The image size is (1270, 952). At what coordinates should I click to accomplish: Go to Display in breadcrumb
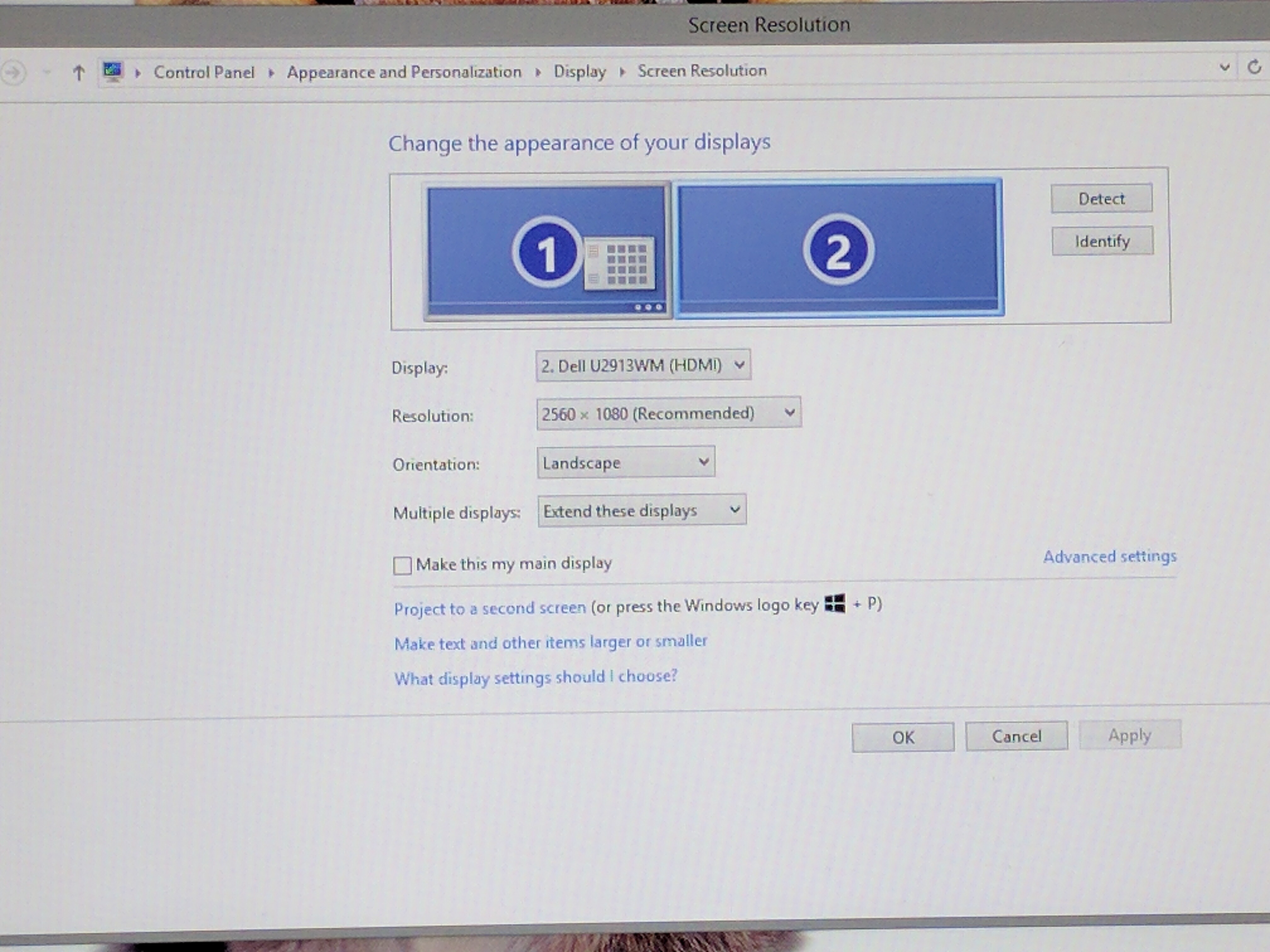580,71
